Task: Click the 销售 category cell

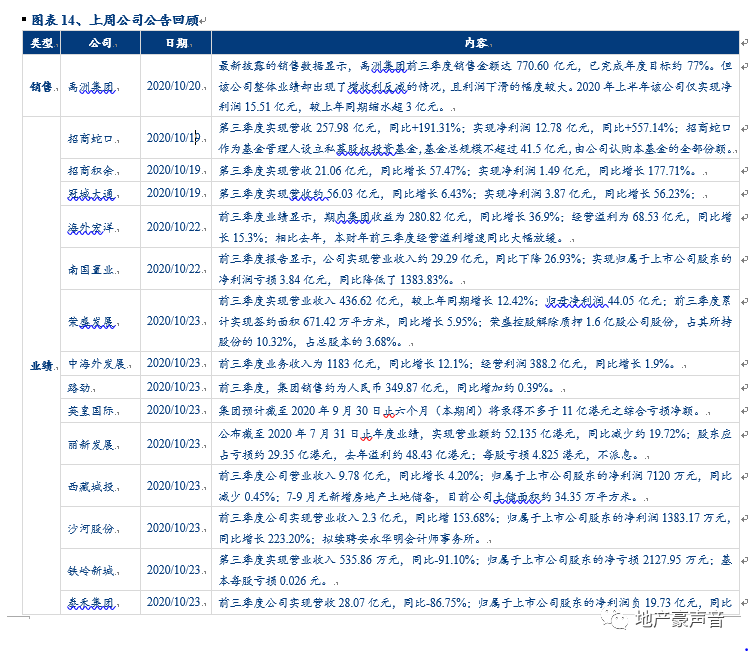Action: [x=42, y=86]
